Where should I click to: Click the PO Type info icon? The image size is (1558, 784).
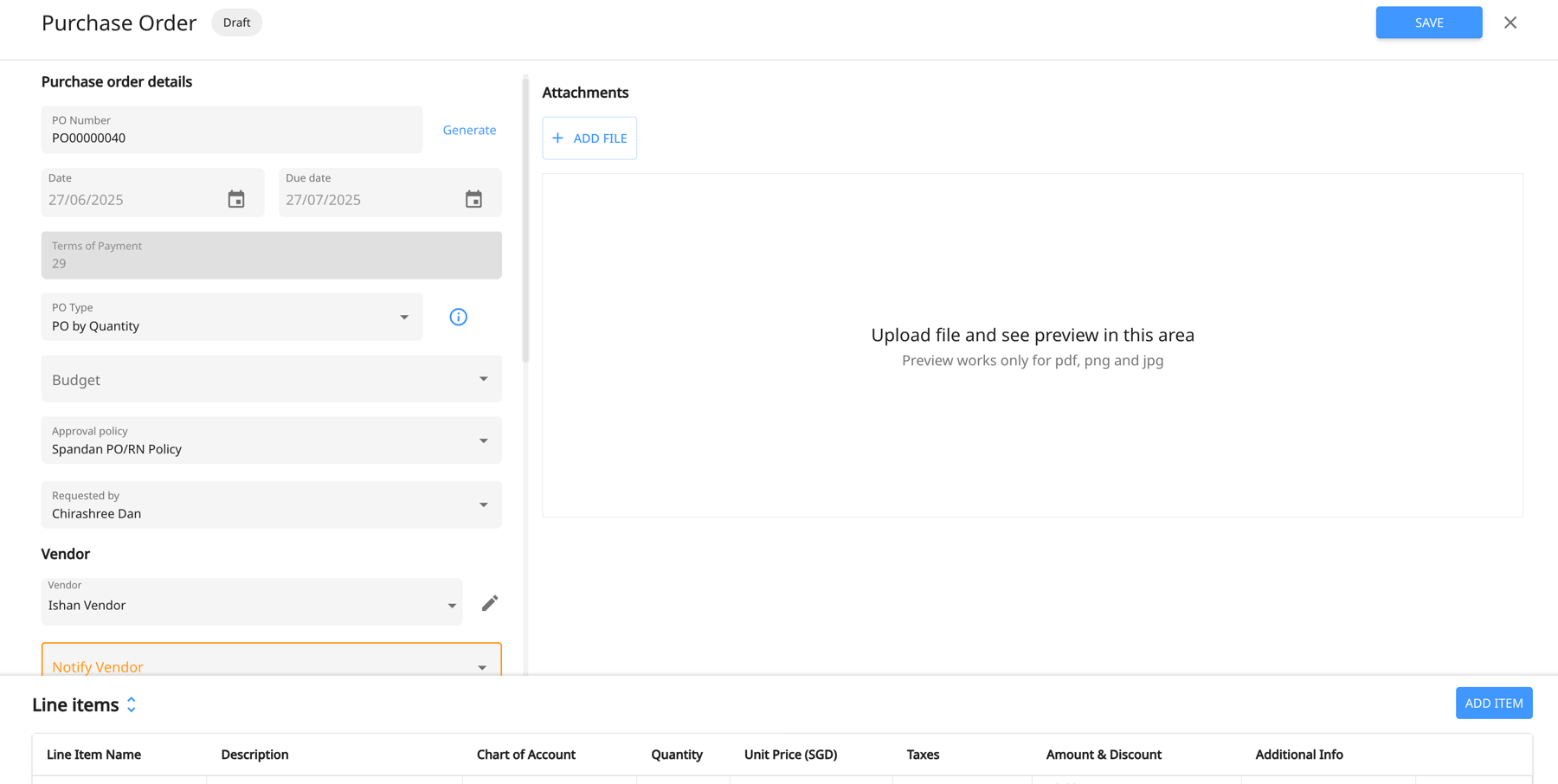458,317
